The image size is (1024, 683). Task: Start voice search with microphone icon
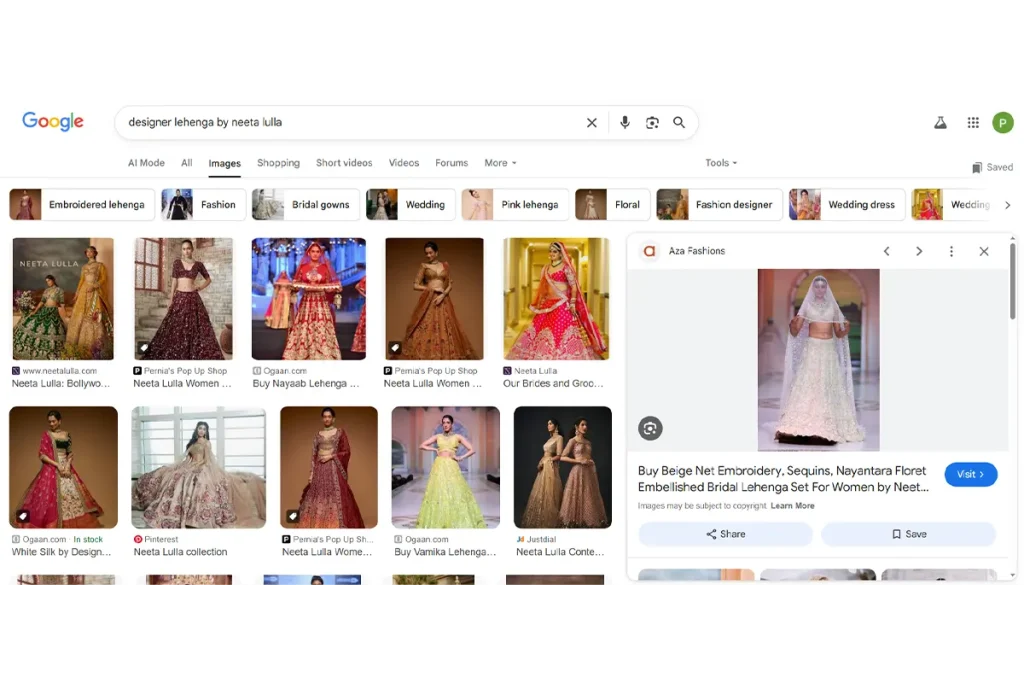(625, 123)
